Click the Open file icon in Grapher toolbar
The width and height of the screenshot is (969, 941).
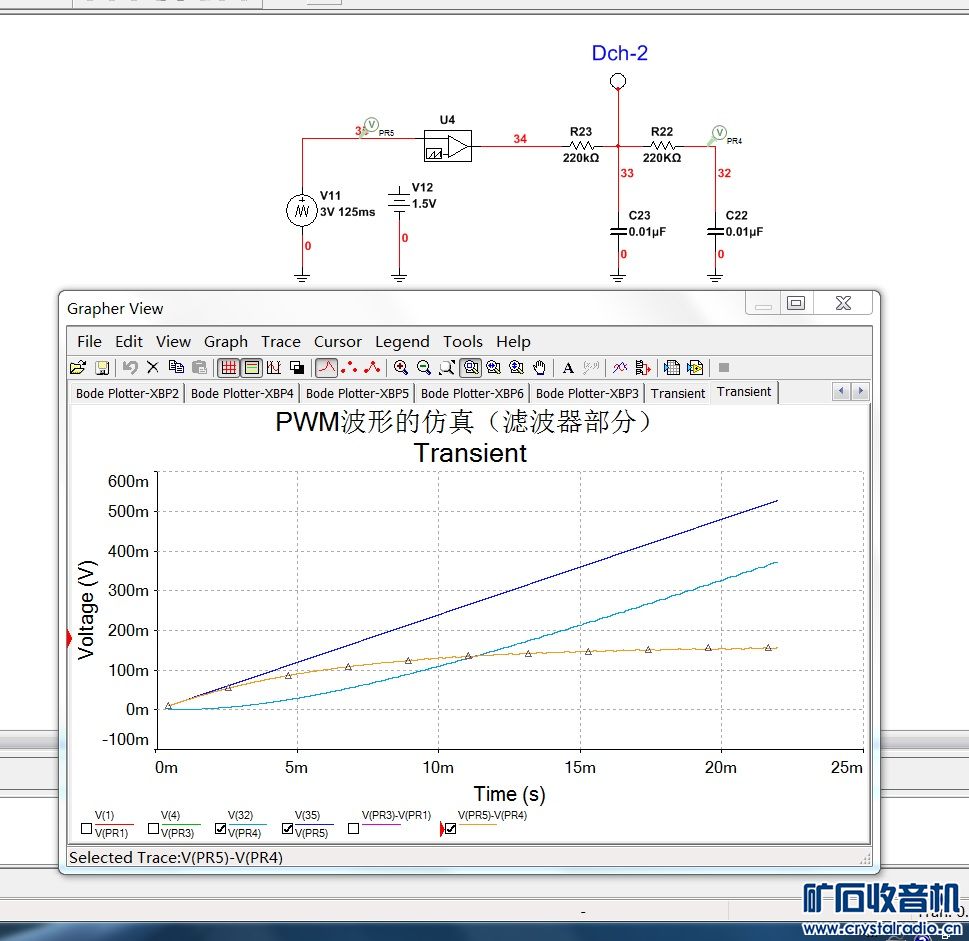[78, 368]
